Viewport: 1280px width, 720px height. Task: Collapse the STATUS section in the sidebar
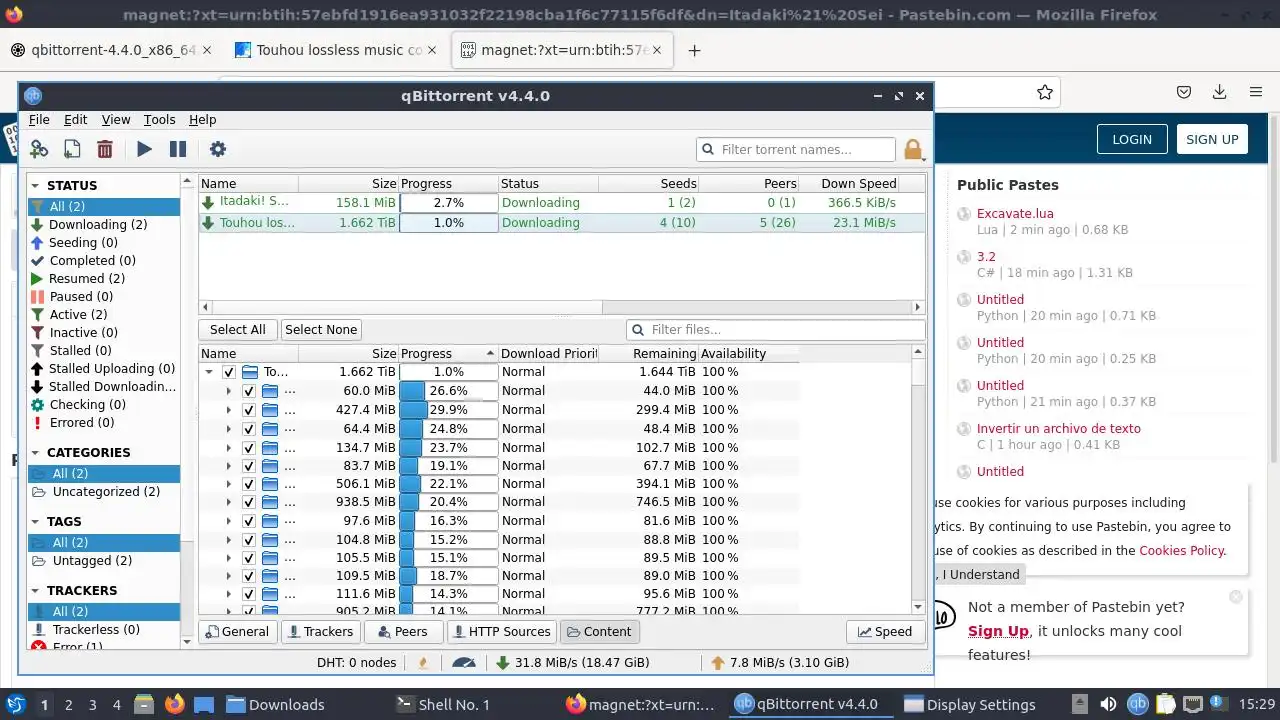tap(35, 185)
